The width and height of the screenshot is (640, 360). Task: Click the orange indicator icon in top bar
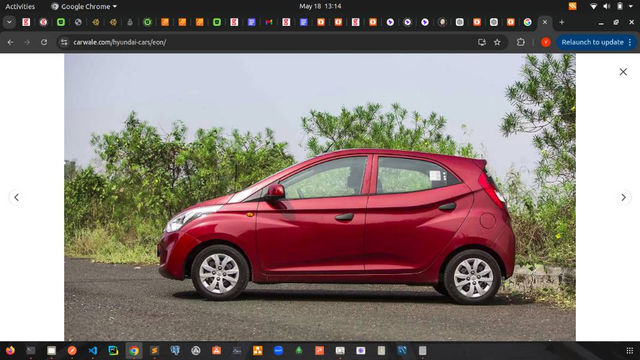click(x=572, y=6)
